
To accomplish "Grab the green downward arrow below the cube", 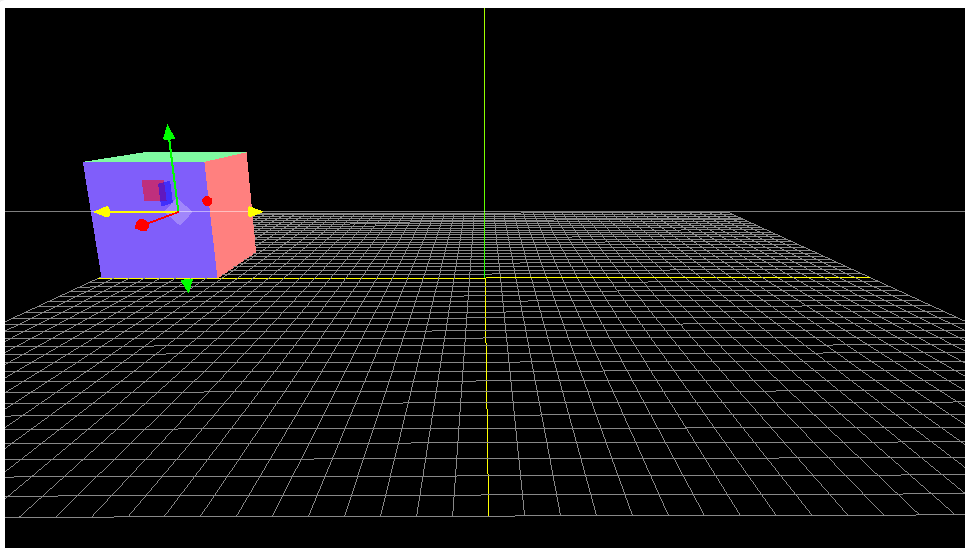I will tap(186, 285).
